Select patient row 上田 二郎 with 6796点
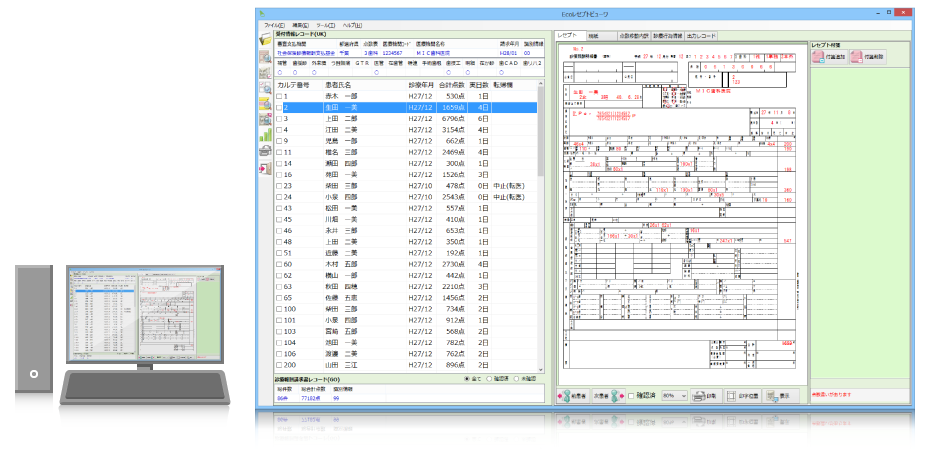Viewport: 930px width, 450px height. tap(406, 119)
